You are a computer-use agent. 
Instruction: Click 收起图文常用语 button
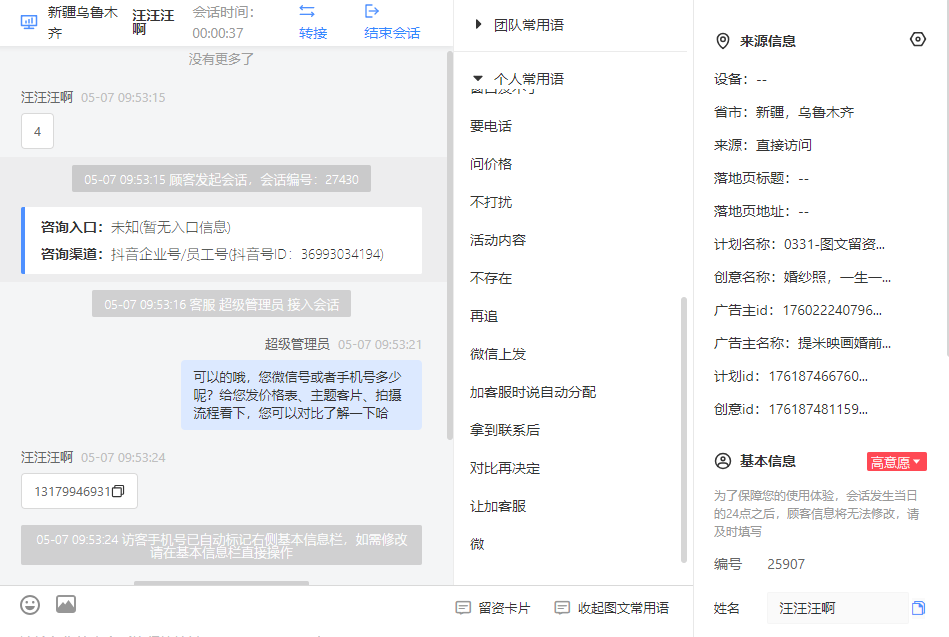coord(612,608)
